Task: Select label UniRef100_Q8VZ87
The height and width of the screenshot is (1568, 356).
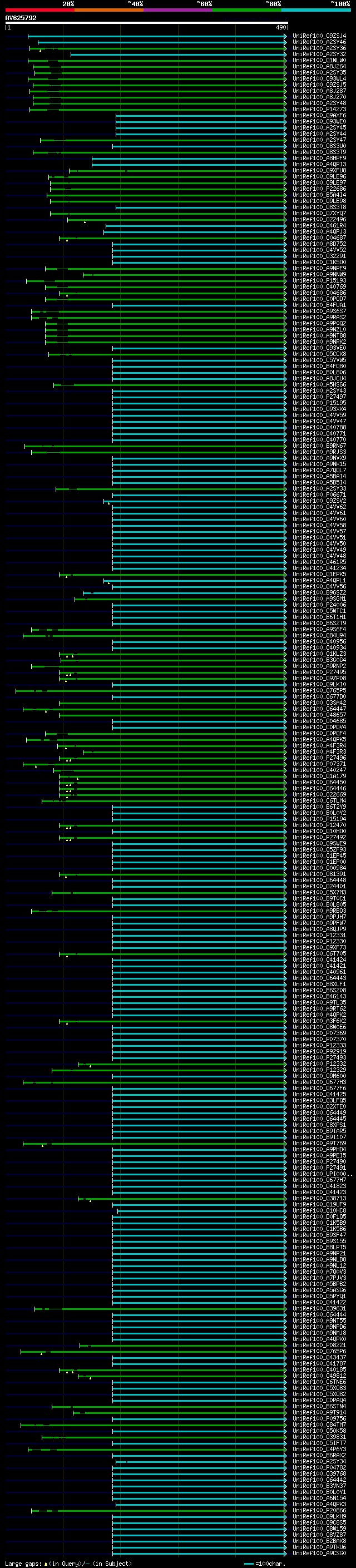Action: pos(319,1535)
